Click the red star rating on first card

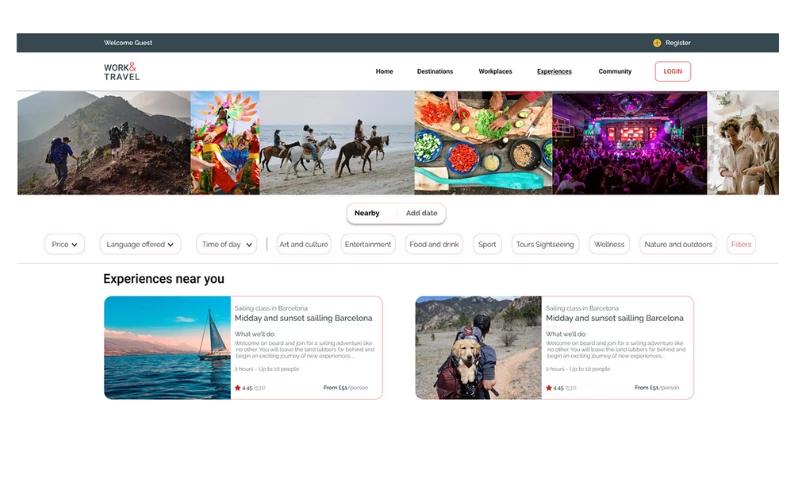pos(238,388)
